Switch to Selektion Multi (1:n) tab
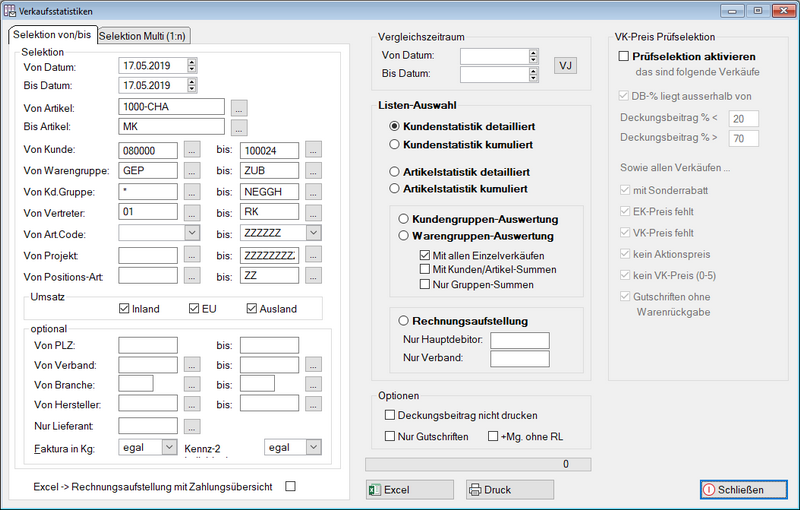 tap(145, 36)
